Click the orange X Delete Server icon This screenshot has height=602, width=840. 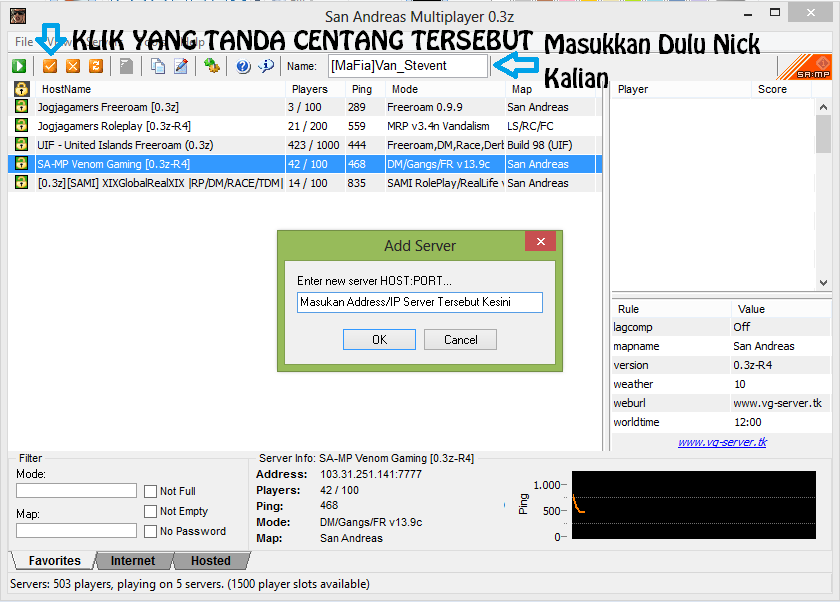(73, 66)
